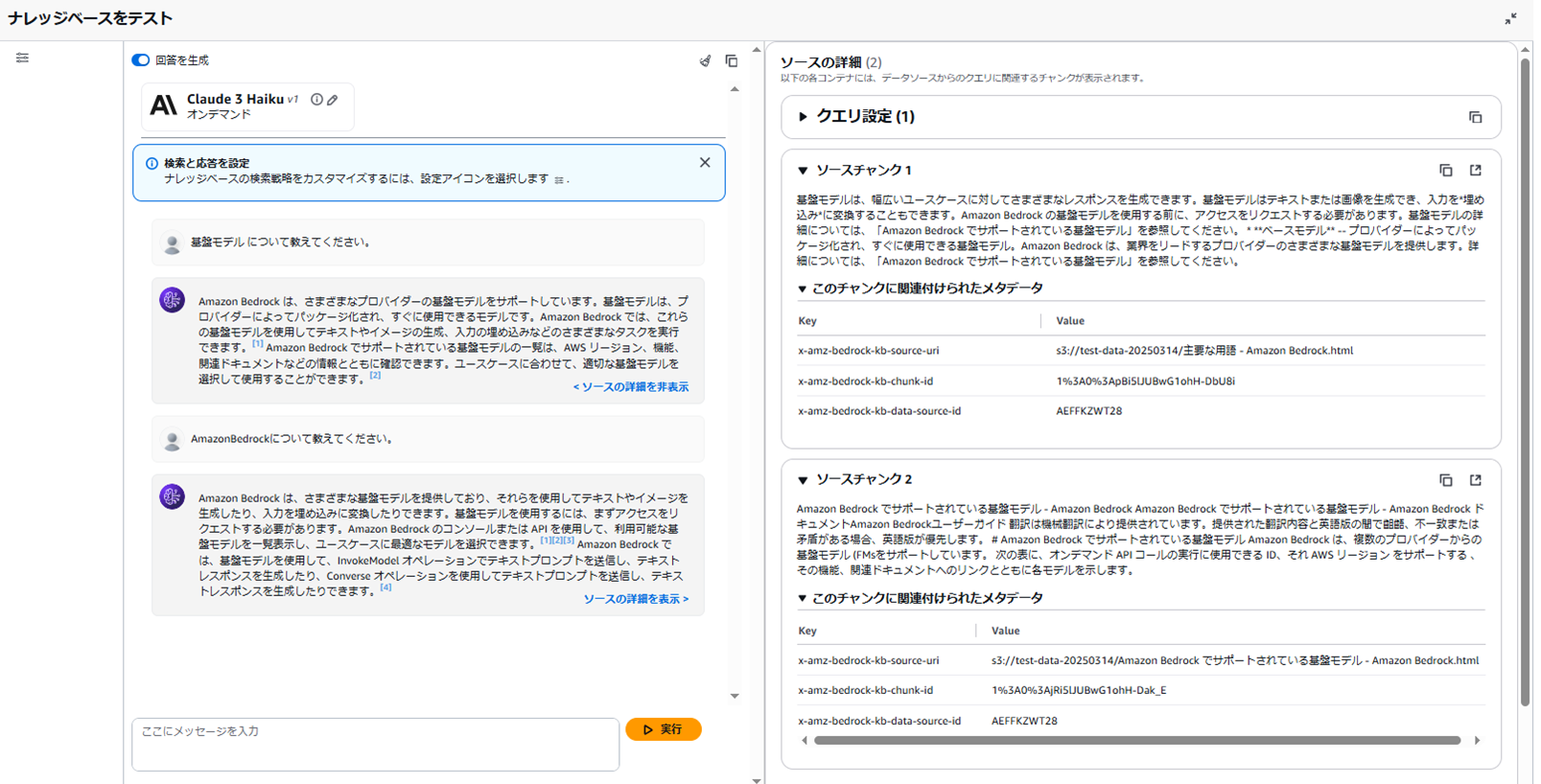1541x784 pixels.
Task: Edit the Claude 3 Haiku model selection
Action: click(x=333, y=100)
